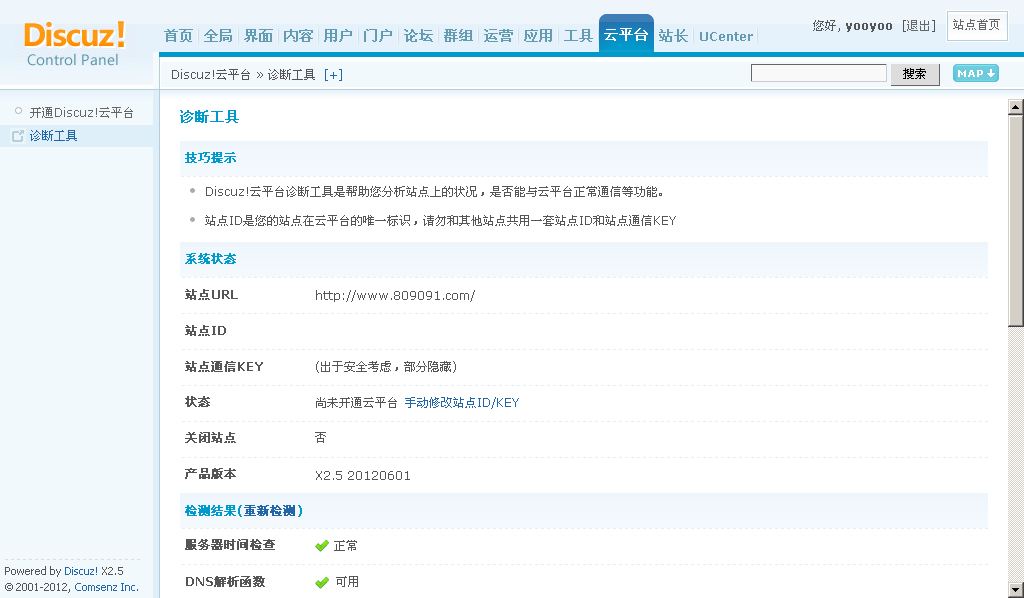Click the product version X2.5 20120601

tap(363, 476)
